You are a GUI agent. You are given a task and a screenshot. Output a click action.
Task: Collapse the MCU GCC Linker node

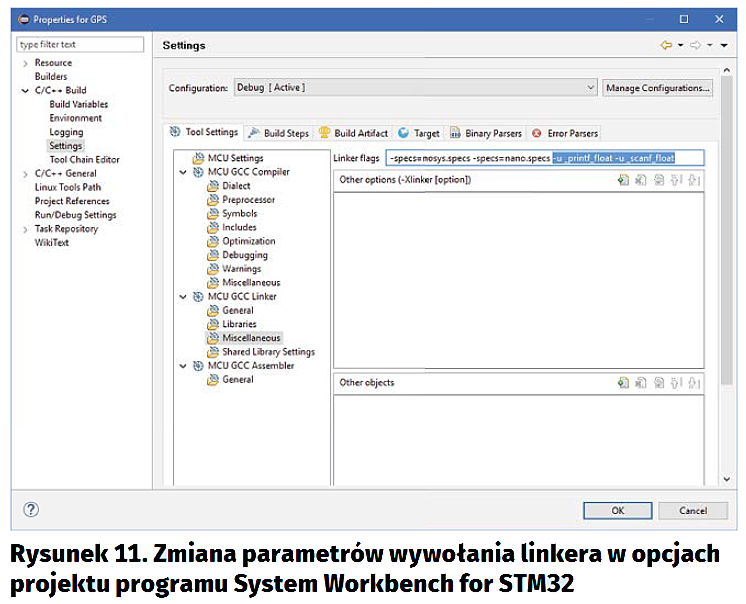(182, 297)
